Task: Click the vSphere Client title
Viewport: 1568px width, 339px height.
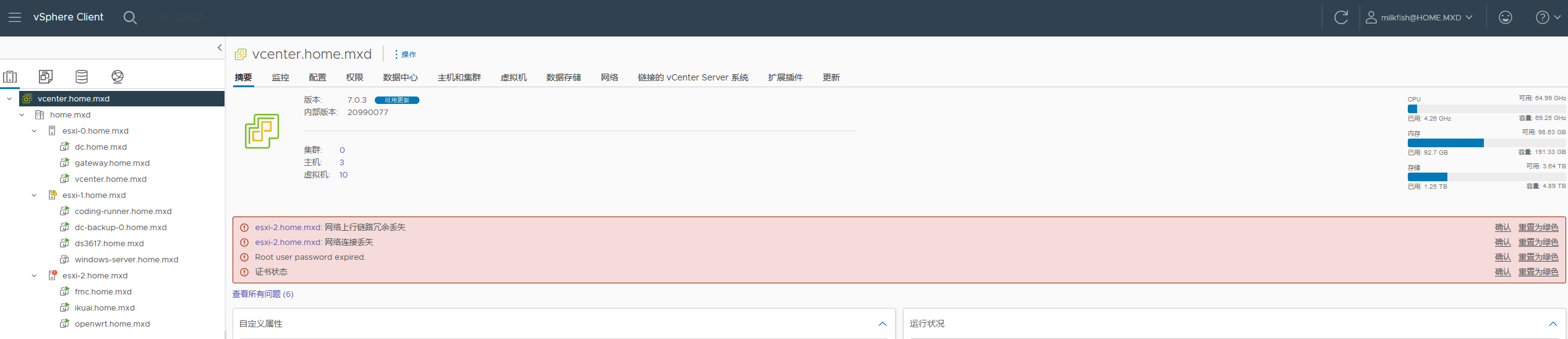Action: tap(68, 17)
